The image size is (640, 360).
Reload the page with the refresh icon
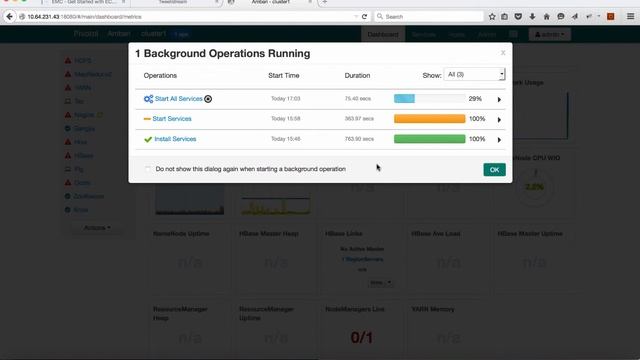coord(364,17)
